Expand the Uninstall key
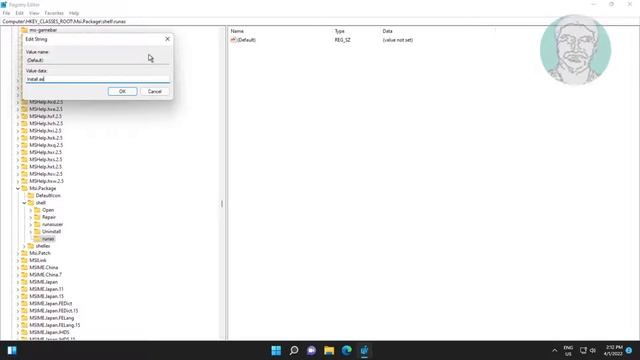This screenshot has height=360, width=640. click(31, 232)
